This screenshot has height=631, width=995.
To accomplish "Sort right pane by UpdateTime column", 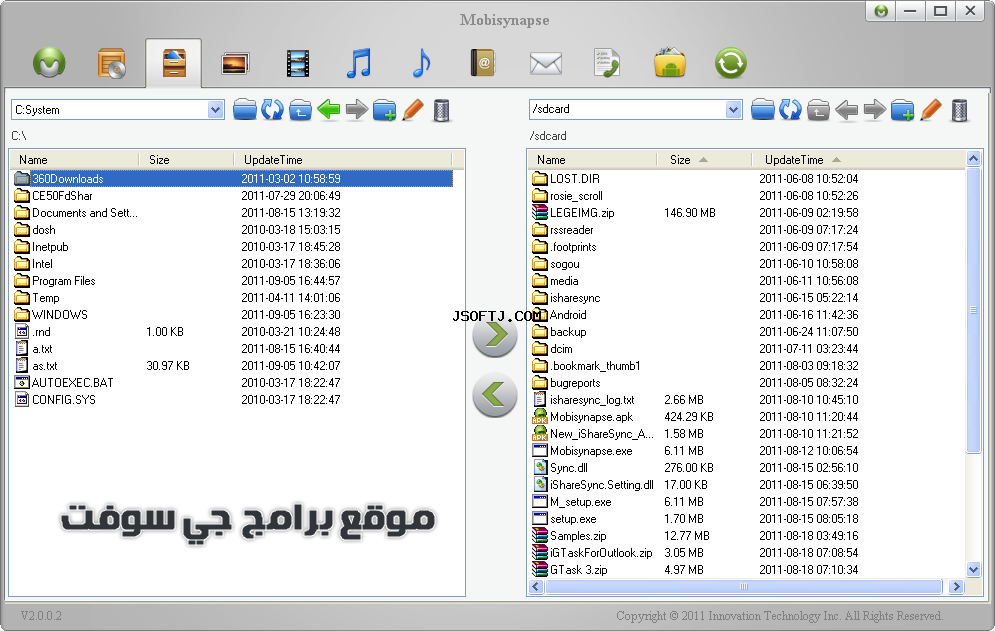I will coord(857,160).
